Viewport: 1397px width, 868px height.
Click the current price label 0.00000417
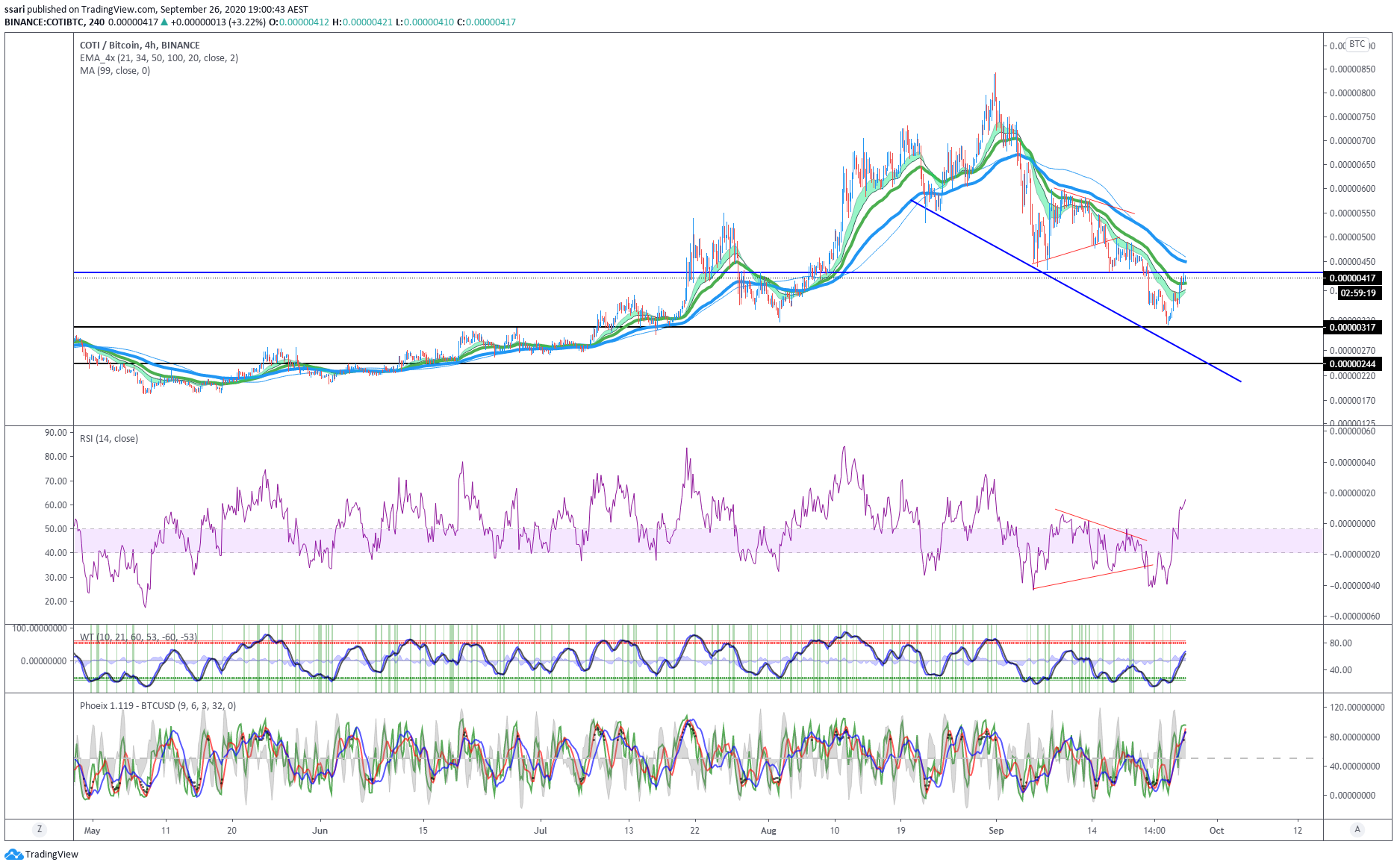click(x=1352, y=278)
